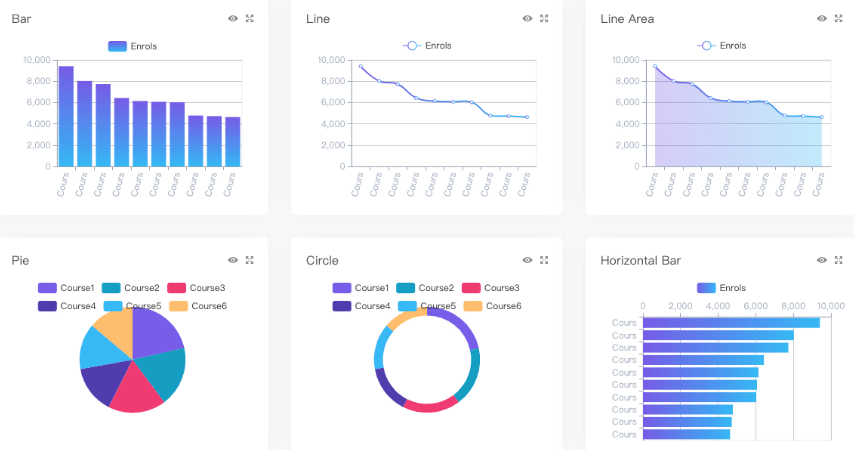Screen dimensions: 854x450
Task: Toggle Enrols legend in Line Area chart
Action: 722,46
